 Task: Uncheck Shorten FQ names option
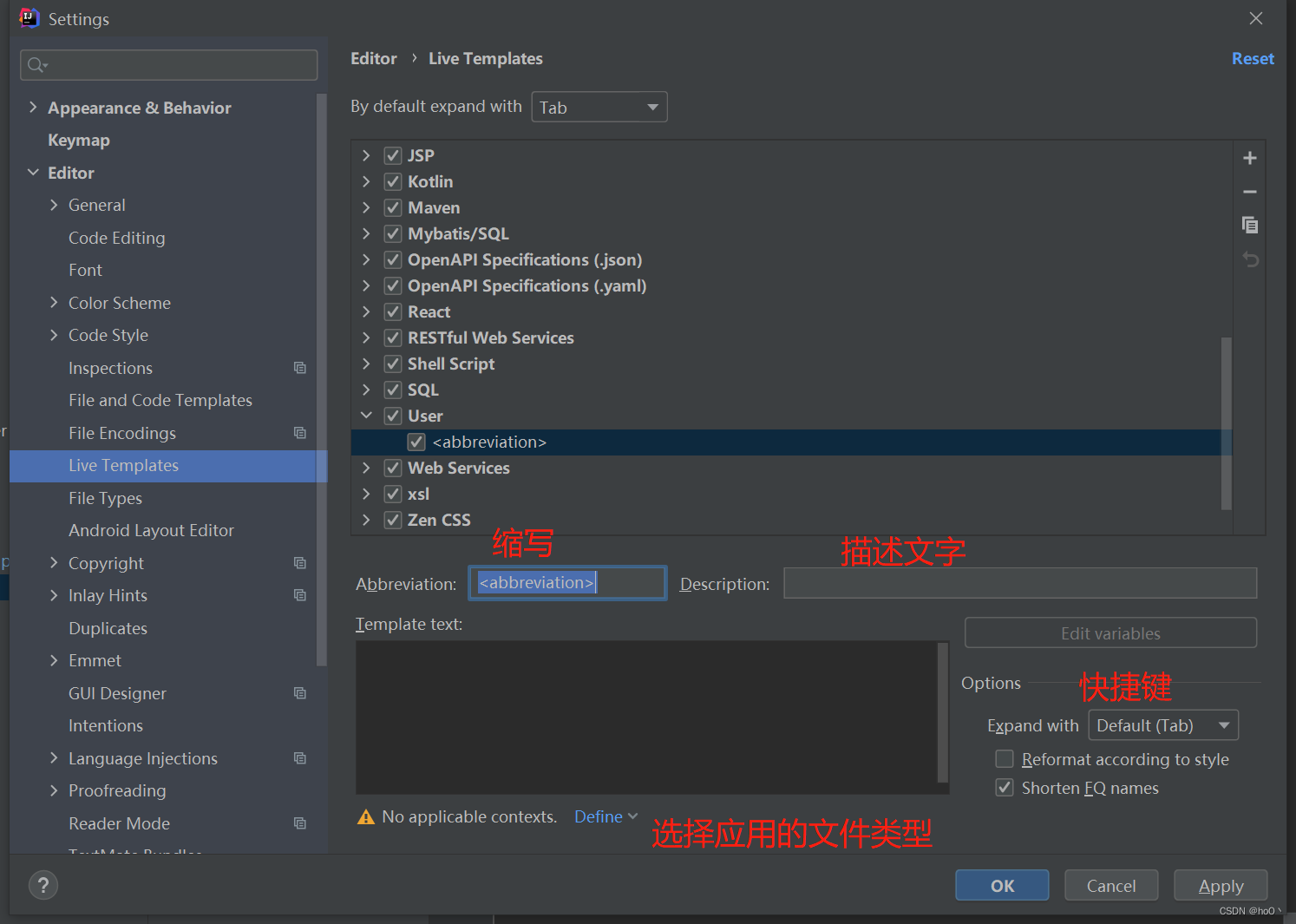[1005, 788]
